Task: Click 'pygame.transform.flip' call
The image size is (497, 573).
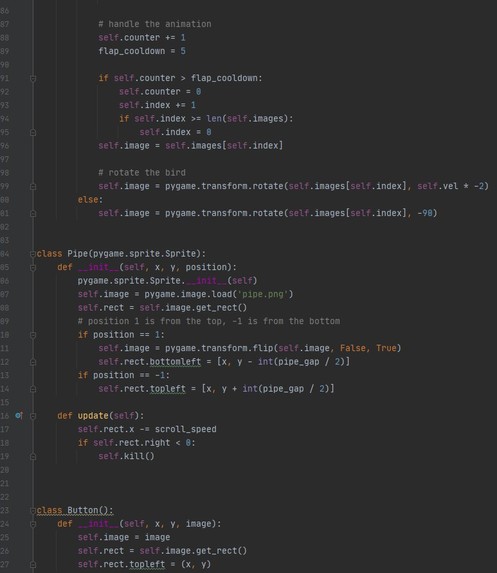Action: [x=219, y=349]
